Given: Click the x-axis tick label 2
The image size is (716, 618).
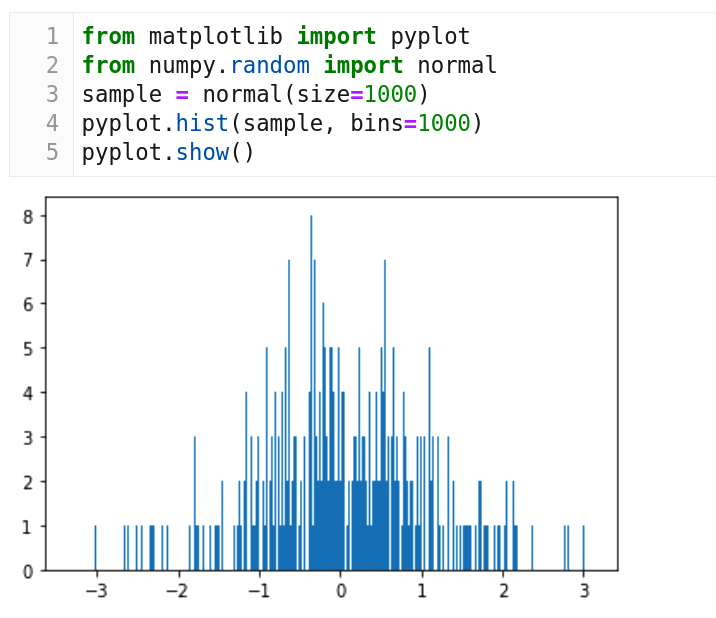Looking at the screenshot, I should point(503,591).
